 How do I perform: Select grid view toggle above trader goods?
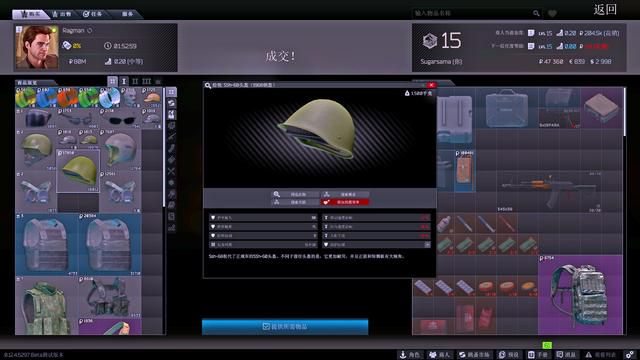(113, 81)
